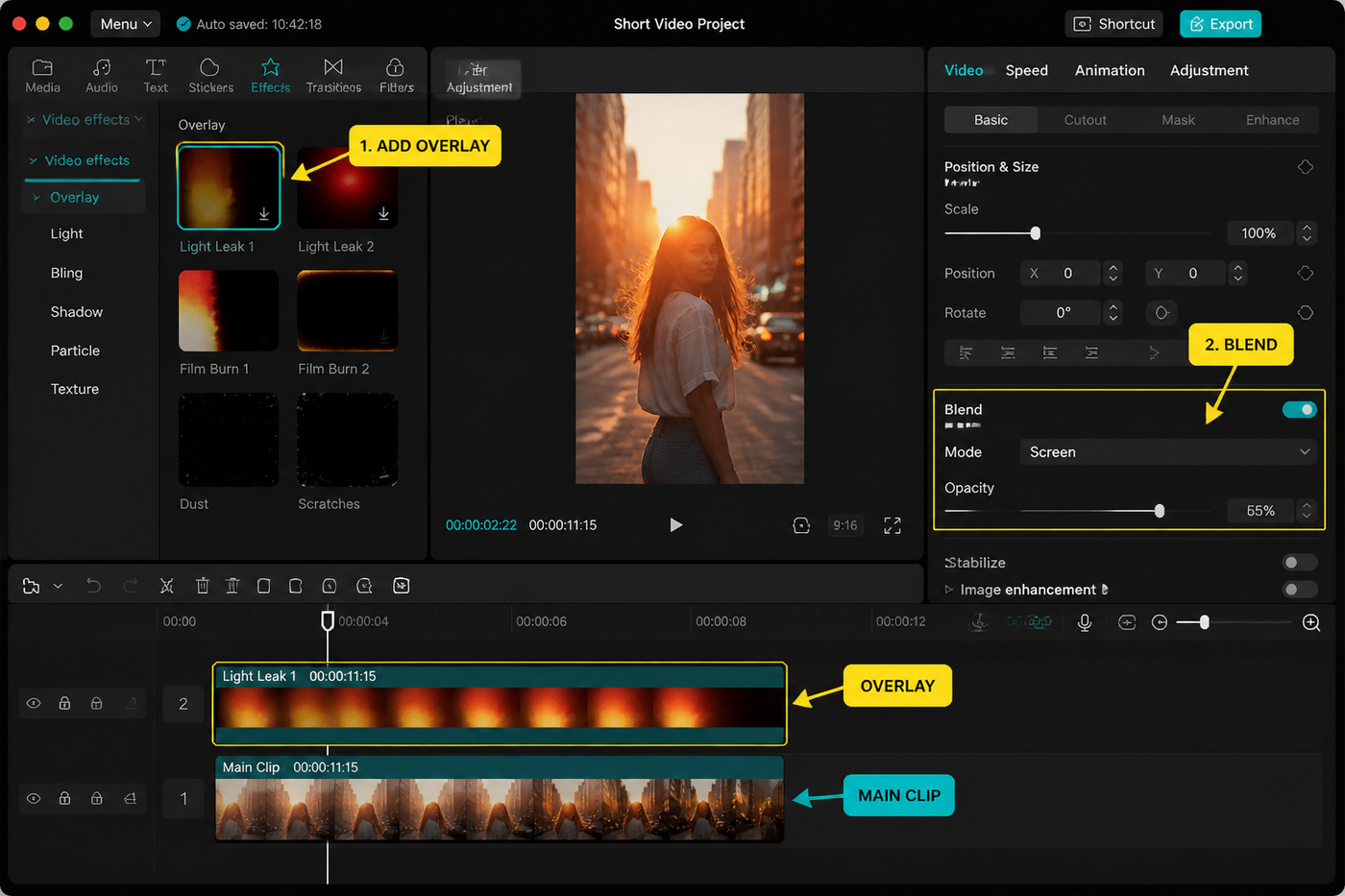The height and width of the screenshot is (896, 1345).
Task: Click the second lock icon on track 2
Action: (x=97, y=704)
